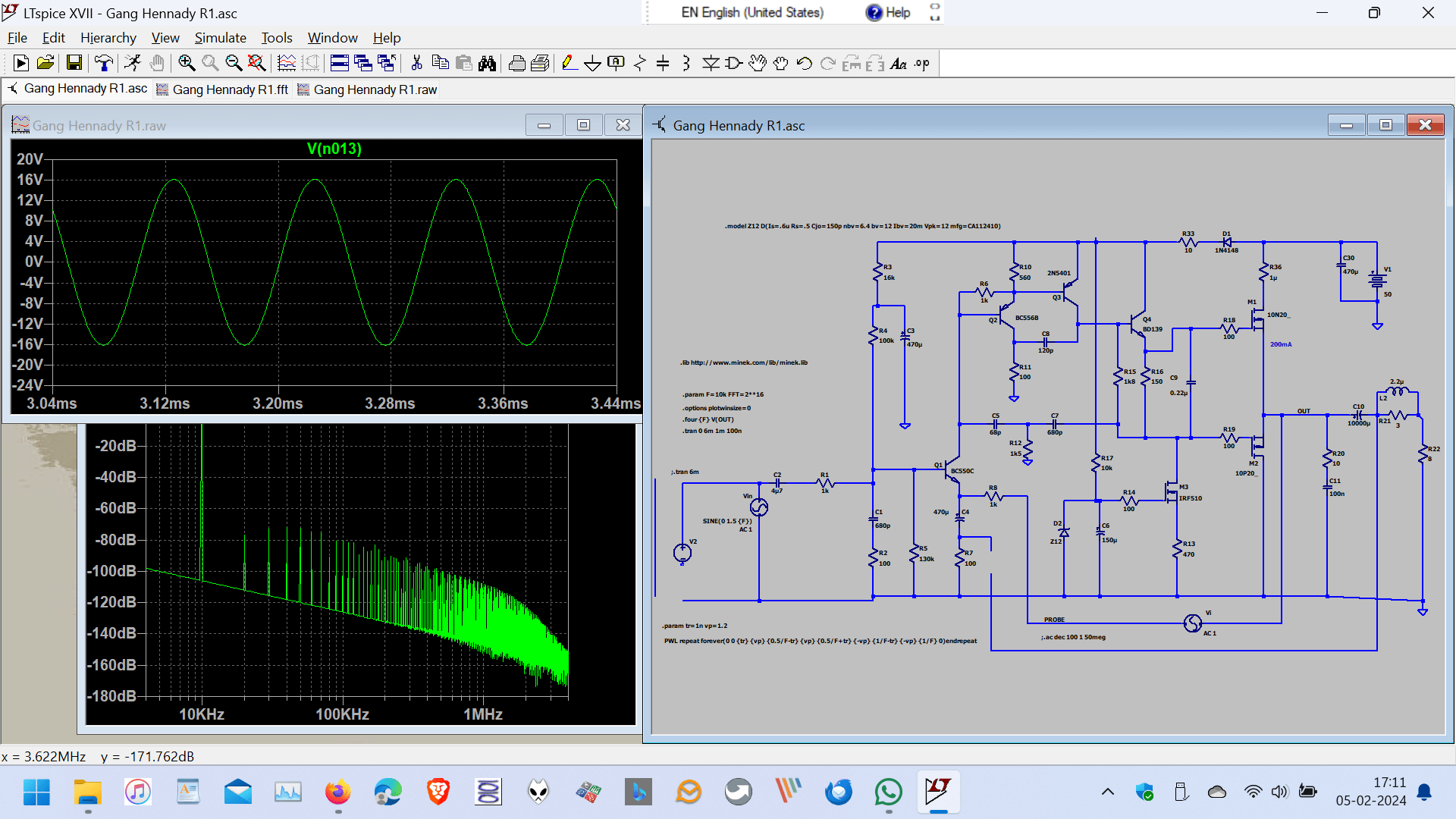Click the .ac dec 100 1 50meg directive
The image size is (1456, 819).
click(x=1073, y=637)
